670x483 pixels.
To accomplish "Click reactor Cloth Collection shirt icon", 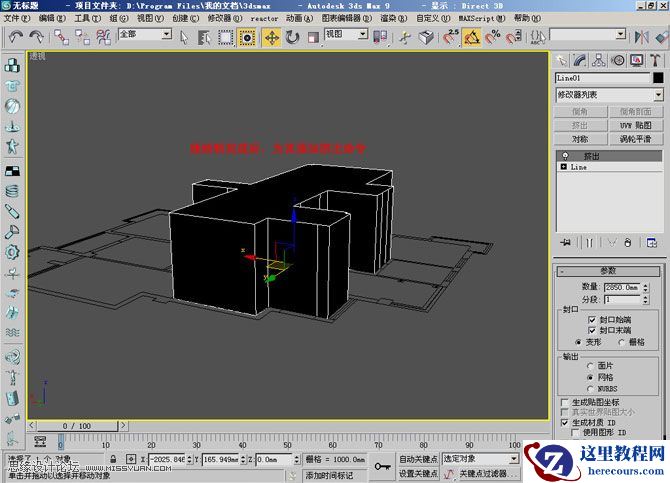I will (x=12, y=86).
